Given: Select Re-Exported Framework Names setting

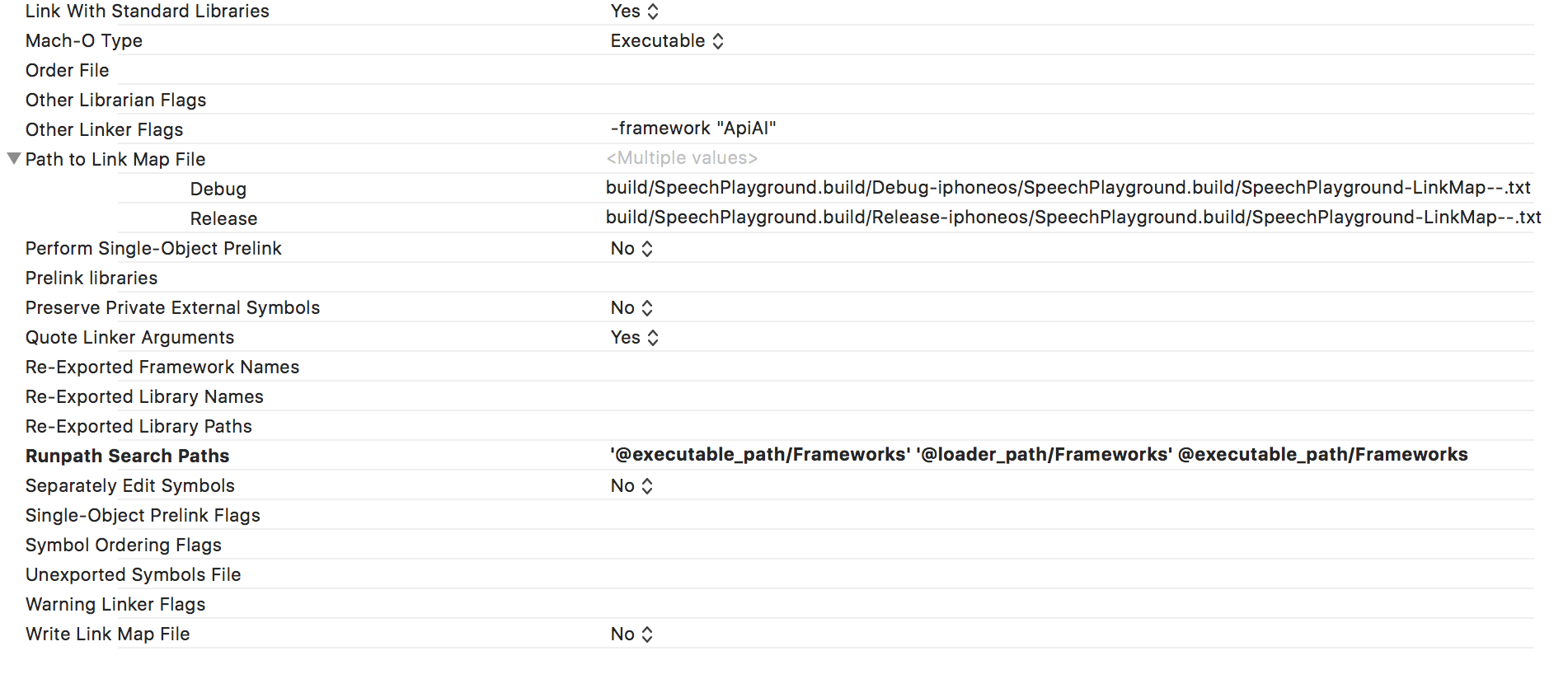Looking at the screenshot, I should coord(162,368).
